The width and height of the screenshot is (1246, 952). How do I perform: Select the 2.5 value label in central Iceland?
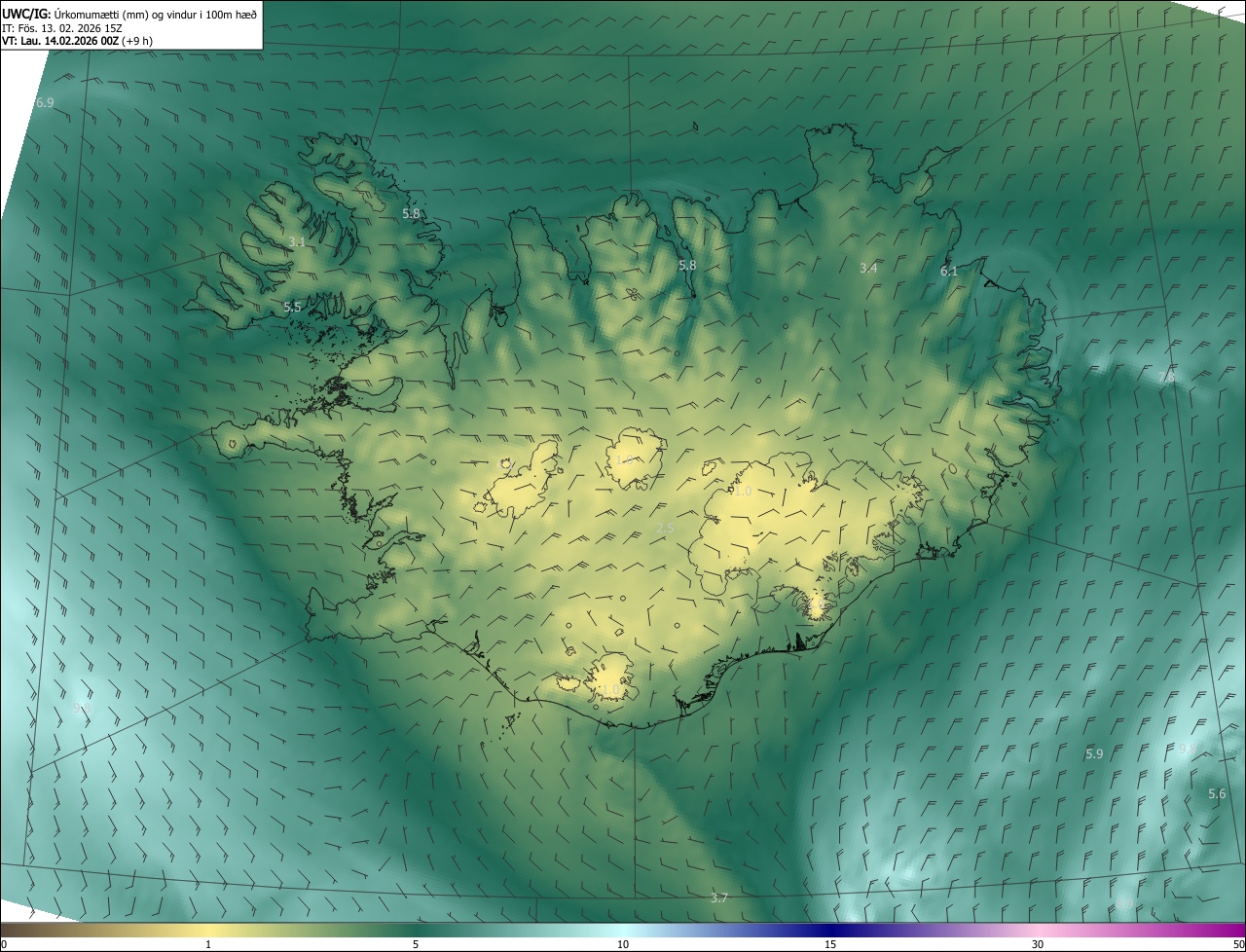(665, 528)
